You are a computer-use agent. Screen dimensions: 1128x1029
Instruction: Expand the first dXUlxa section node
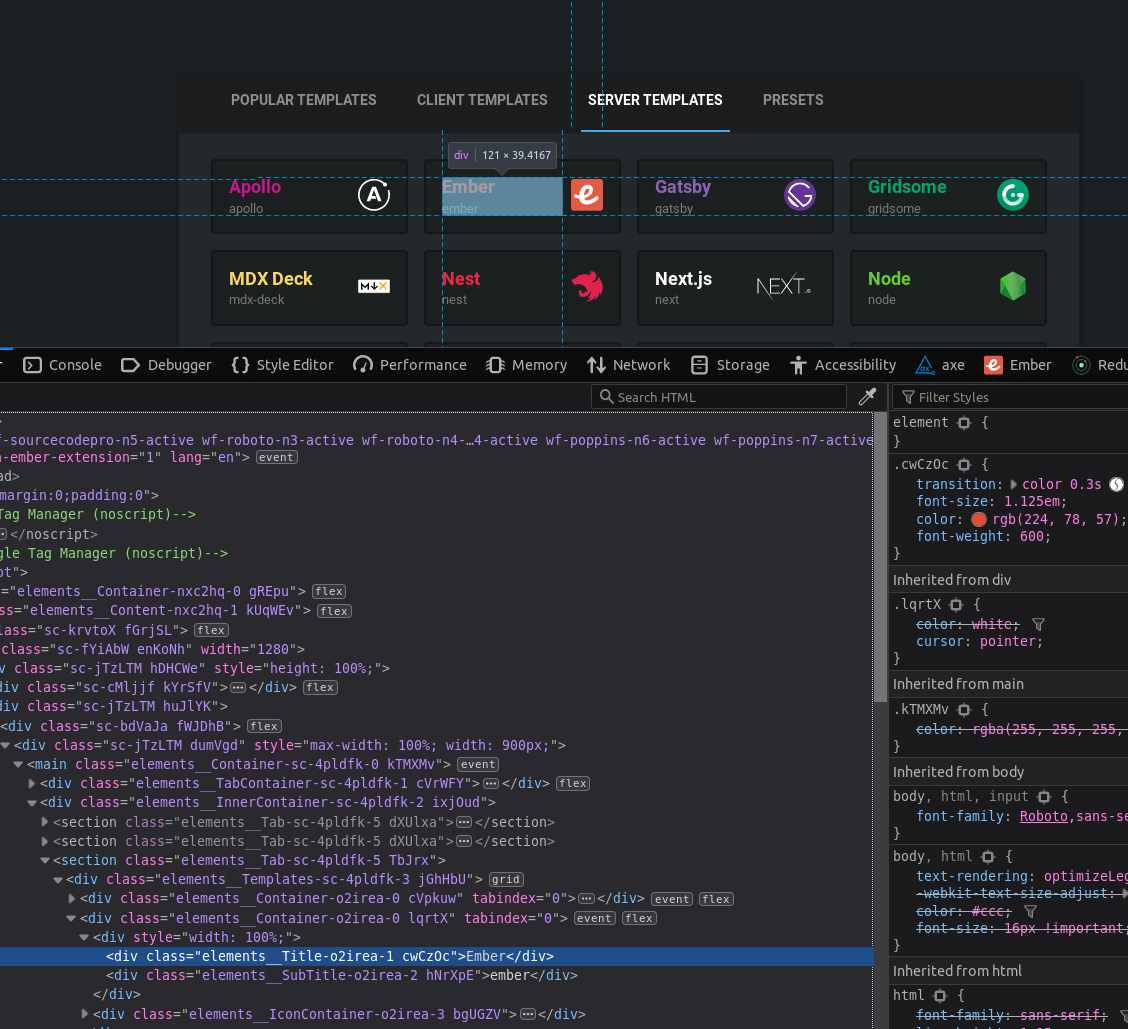pyautogui.click(x=45, y=822)
